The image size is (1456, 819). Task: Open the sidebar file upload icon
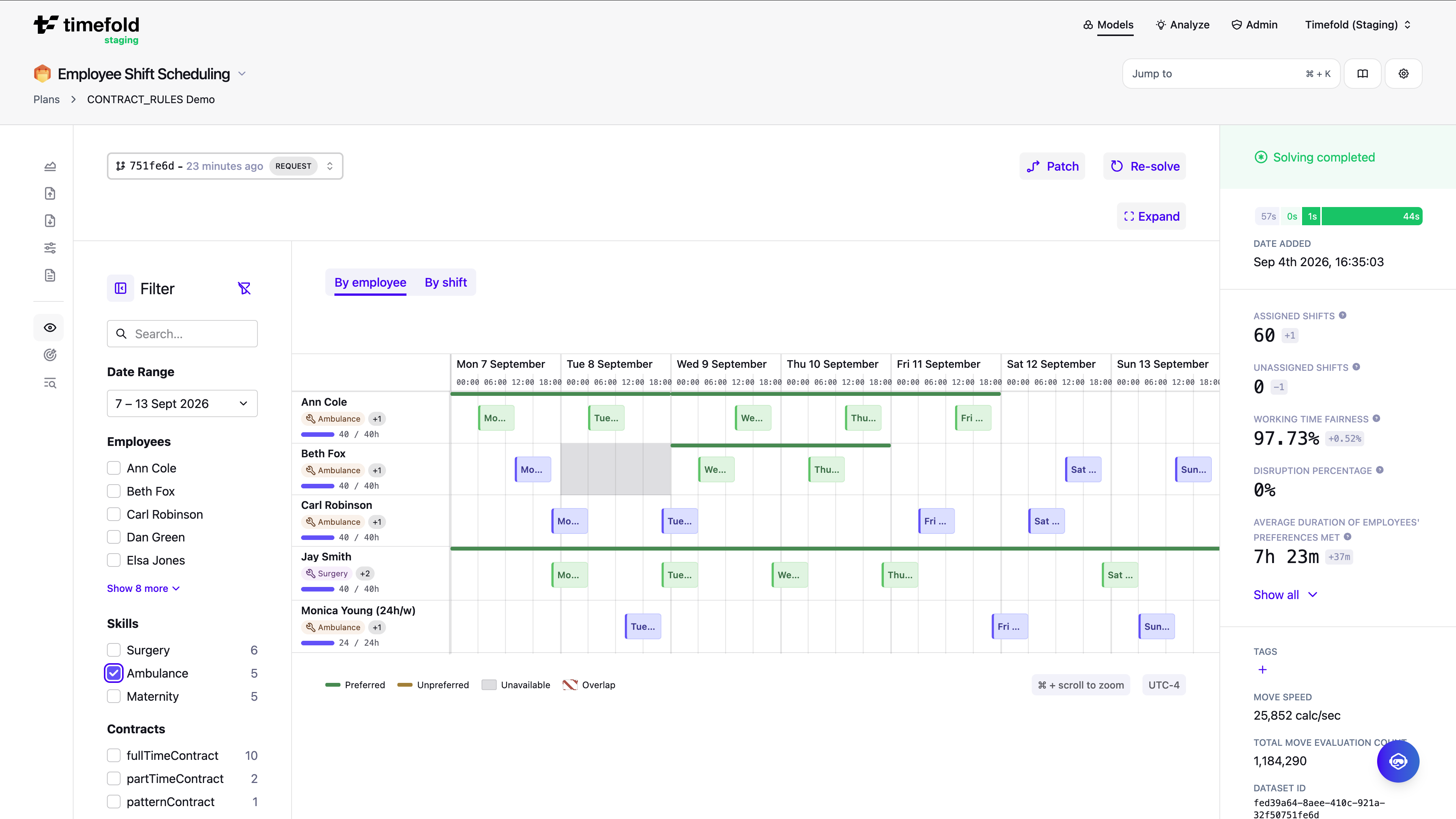point(50,193)
